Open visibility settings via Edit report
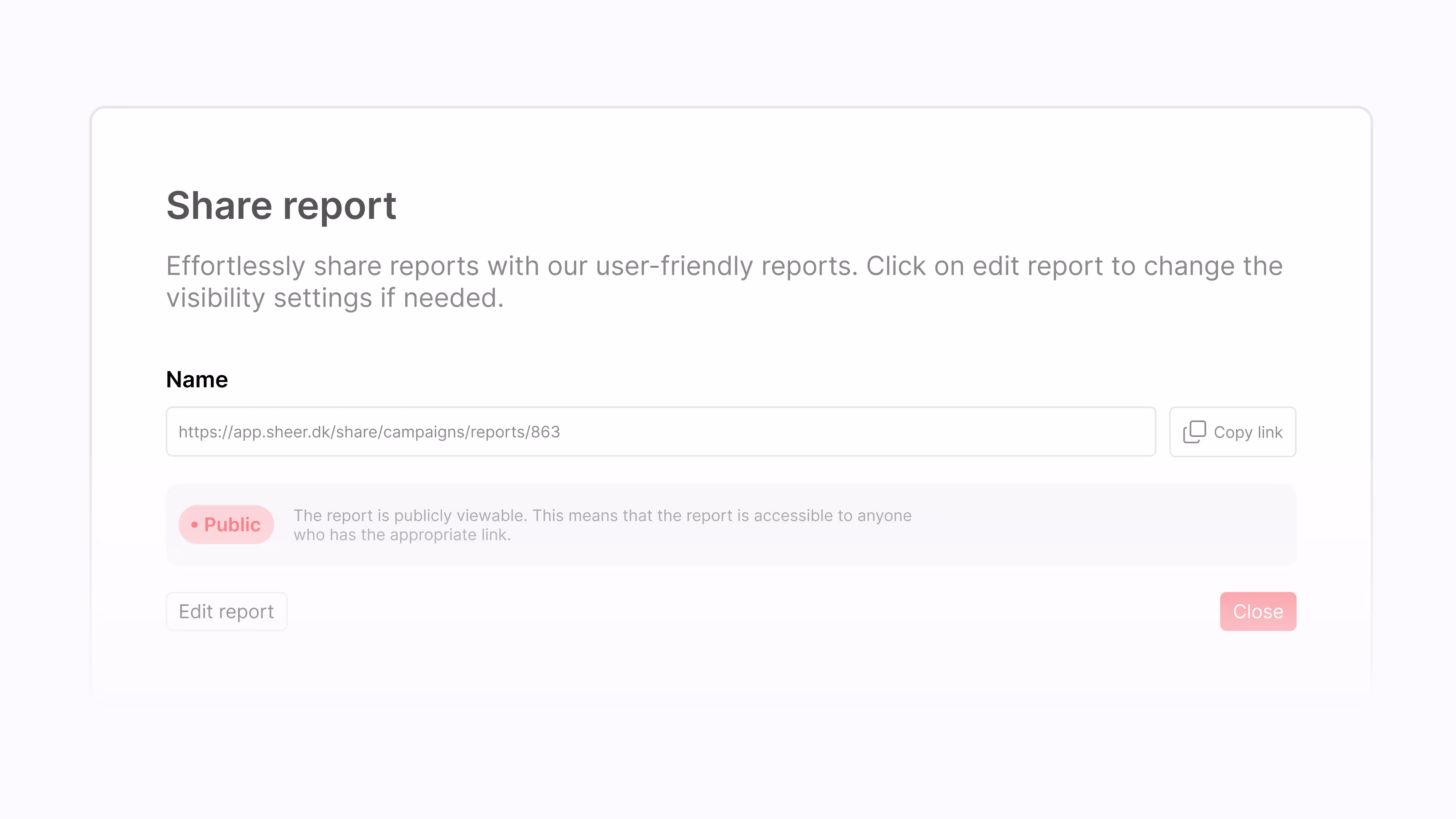1456x819 pixels. 226,611
